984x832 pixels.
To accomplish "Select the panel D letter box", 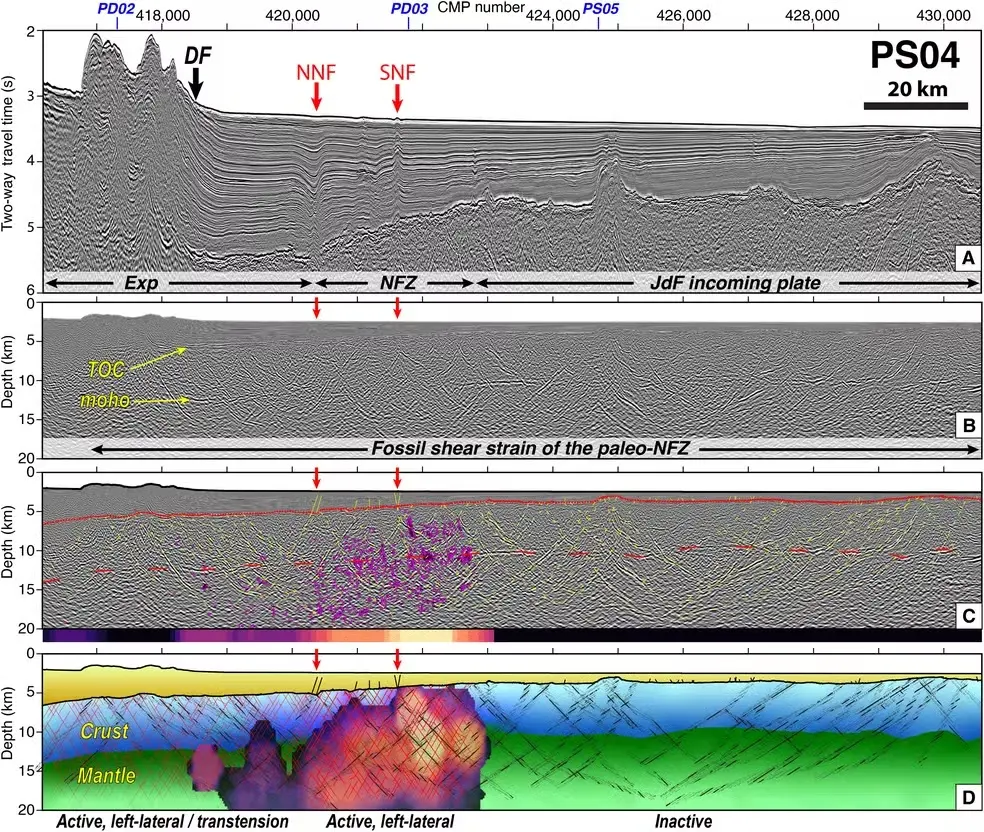I will point(966,796).
